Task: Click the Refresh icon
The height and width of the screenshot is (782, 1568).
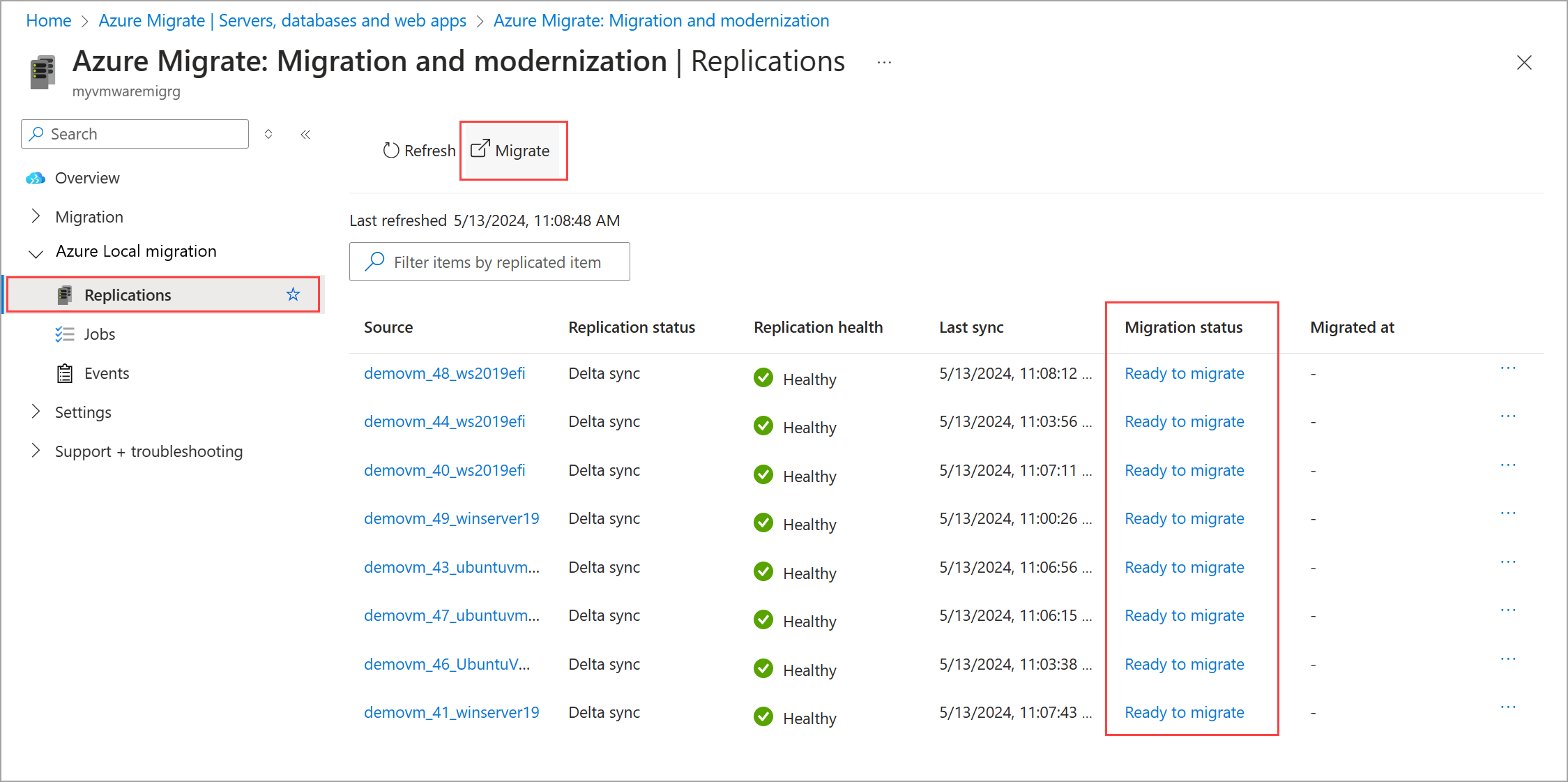Action: point(391,150)
